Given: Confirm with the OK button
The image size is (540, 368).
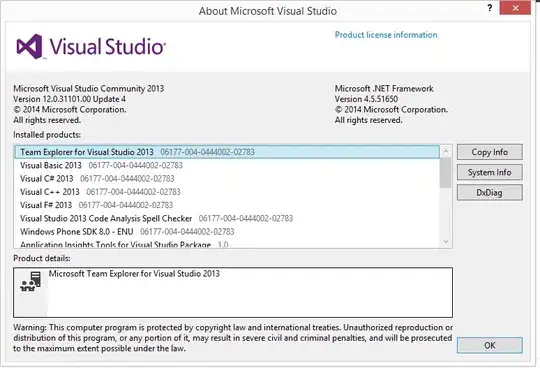Looking at the screenshot, I should (489, 345).
